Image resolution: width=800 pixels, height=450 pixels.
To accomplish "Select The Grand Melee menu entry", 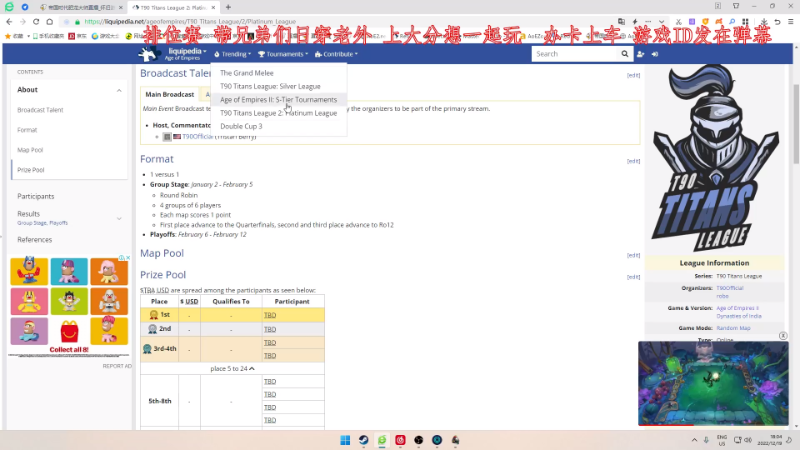I will click(247, 73).
